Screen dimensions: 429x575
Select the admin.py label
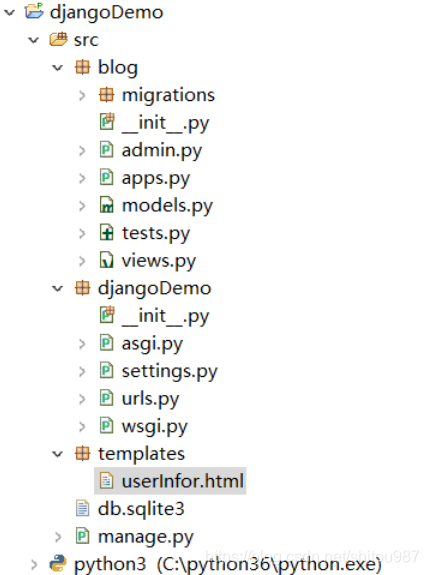(x=162, y=151)
